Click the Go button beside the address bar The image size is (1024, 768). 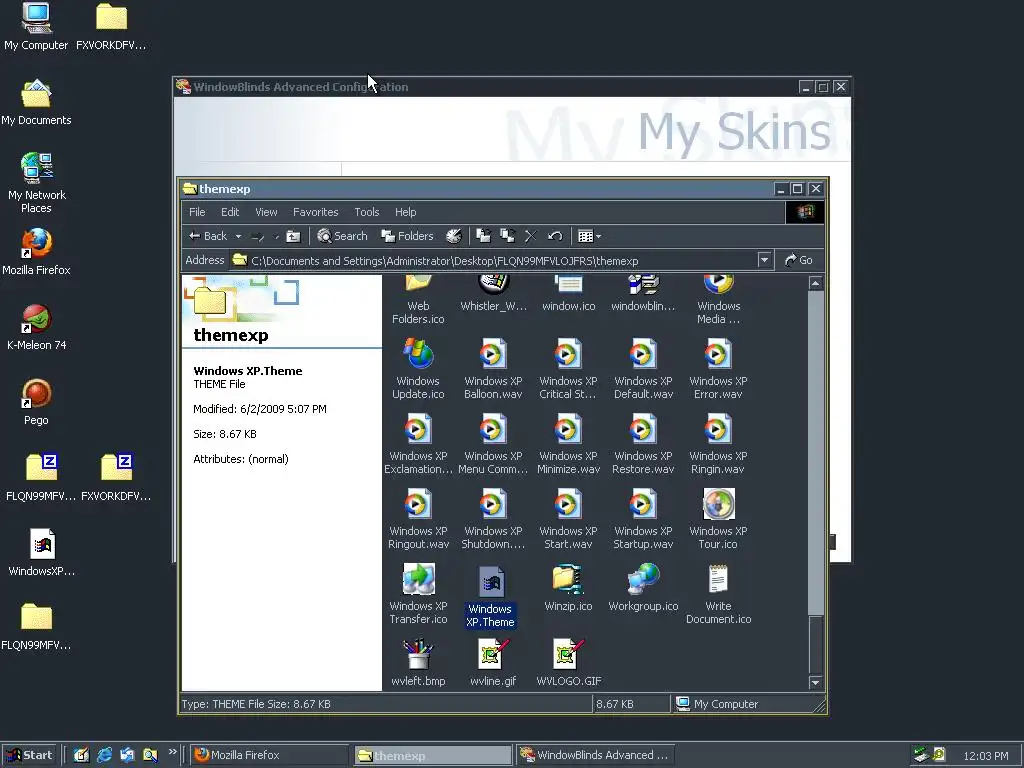[798, 260]
